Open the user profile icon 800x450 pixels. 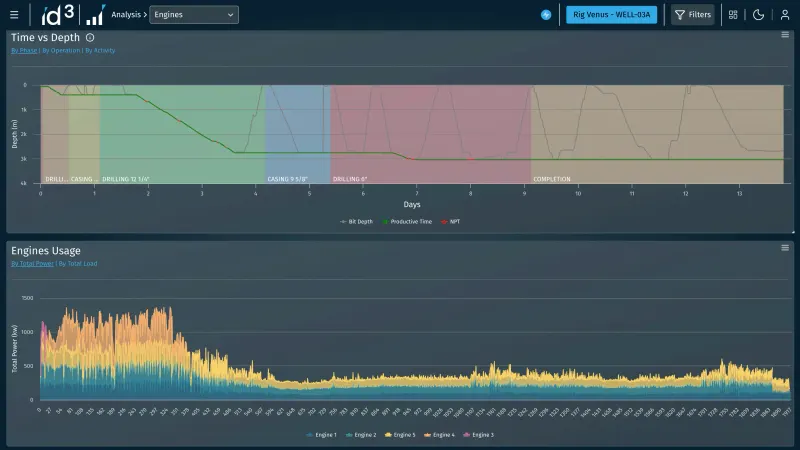785,15
